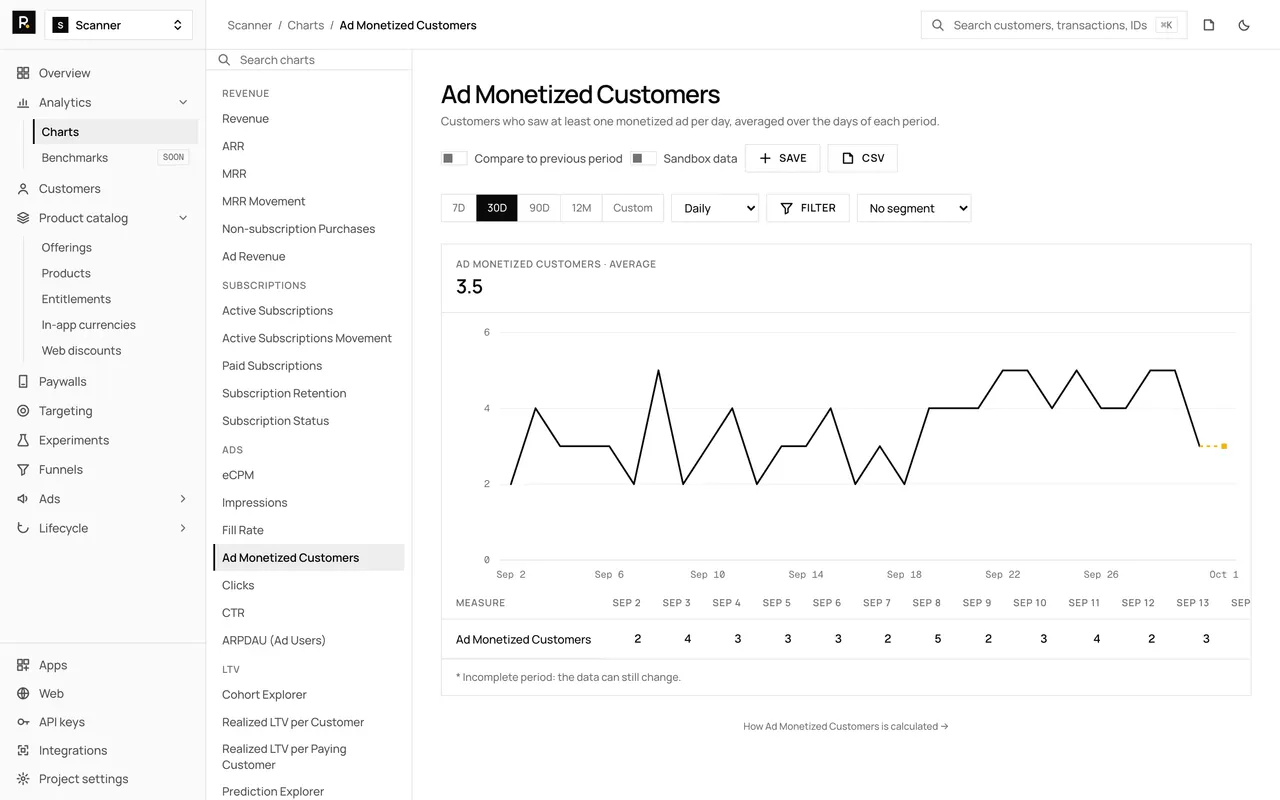
Task: Click the magnifier icon in Search charts
Action: (x=225, y=60)
